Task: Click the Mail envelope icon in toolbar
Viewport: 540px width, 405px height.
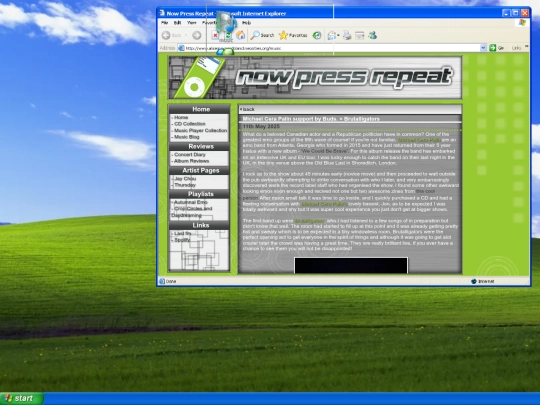Action: [x=331, y=35]
